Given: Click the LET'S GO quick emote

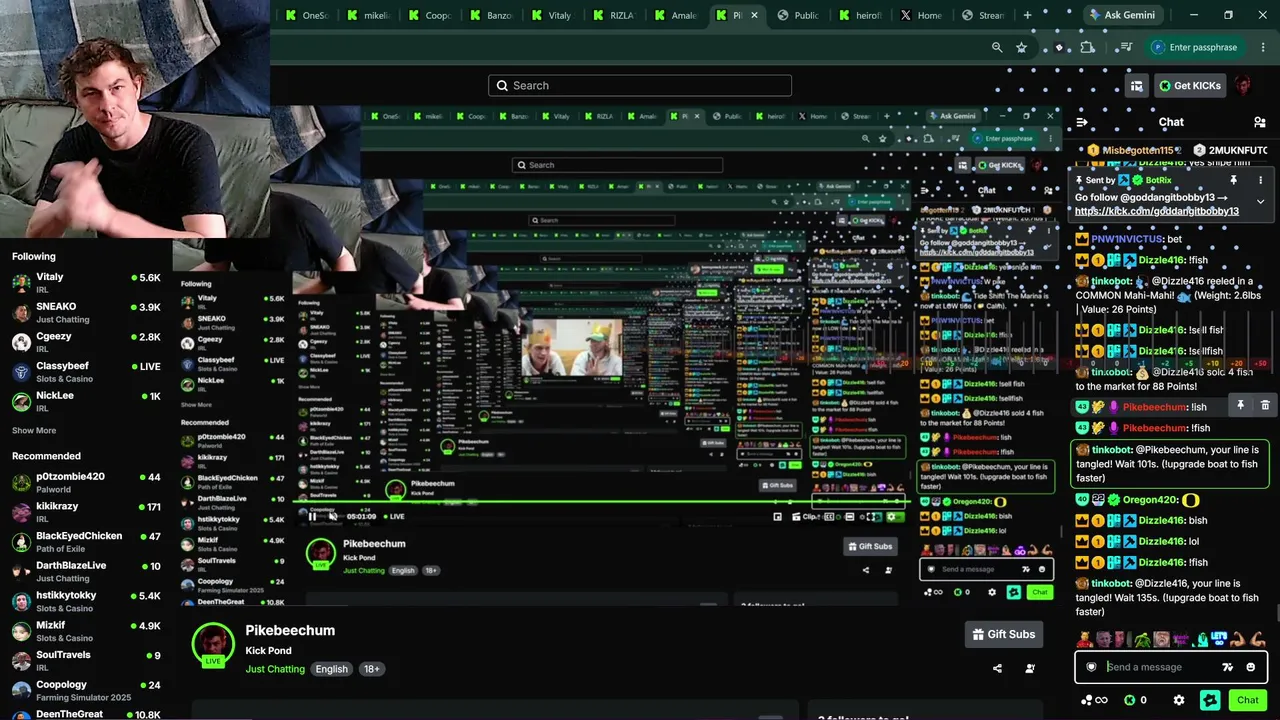Looking at the screenshot, I should click(x=1219, y=638).
